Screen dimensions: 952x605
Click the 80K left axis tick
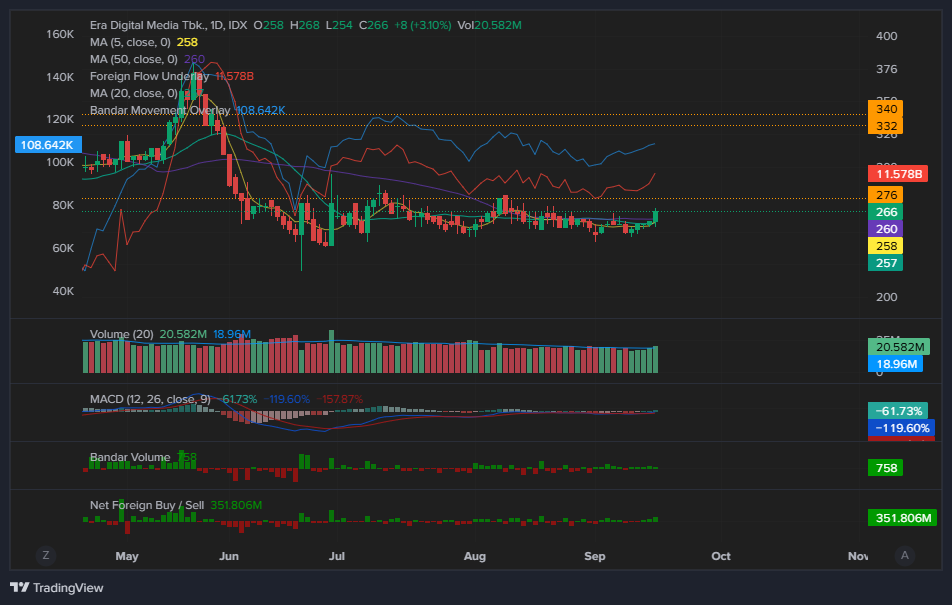63,205
